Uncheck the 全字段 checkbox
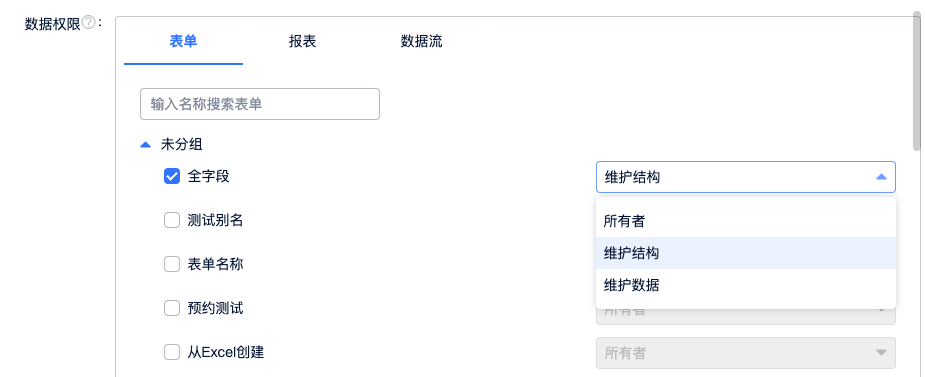 [172, 176]
